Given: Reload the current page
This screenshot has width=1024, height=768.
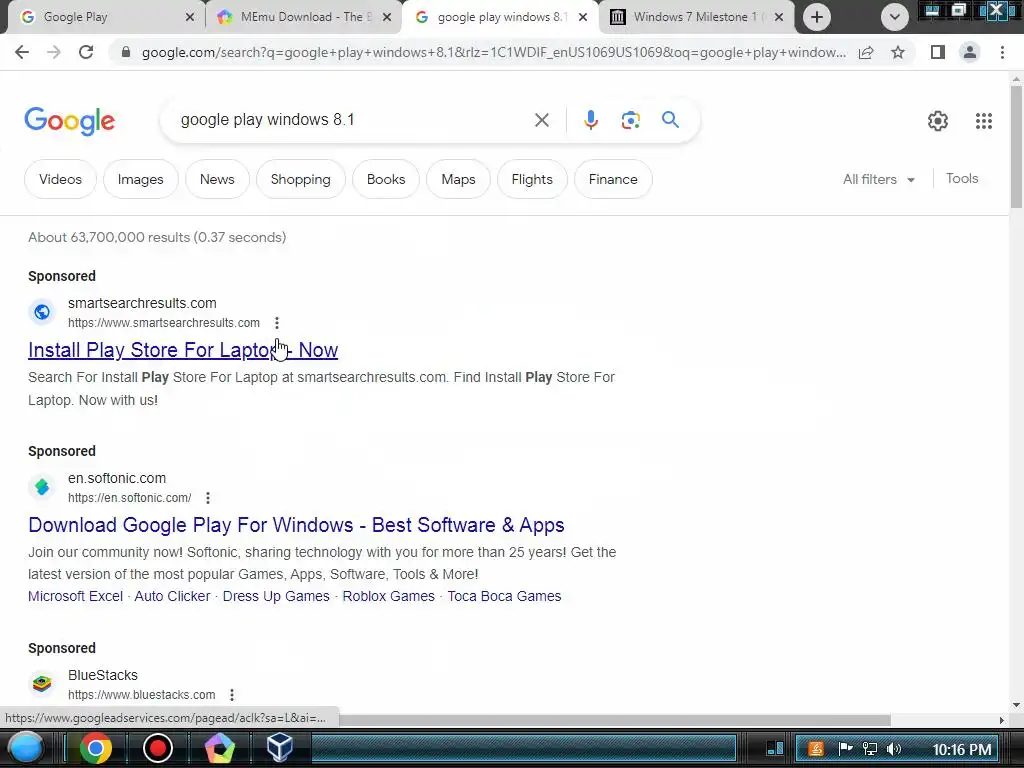Looking at the screenshot, I should tap(86, 52).
